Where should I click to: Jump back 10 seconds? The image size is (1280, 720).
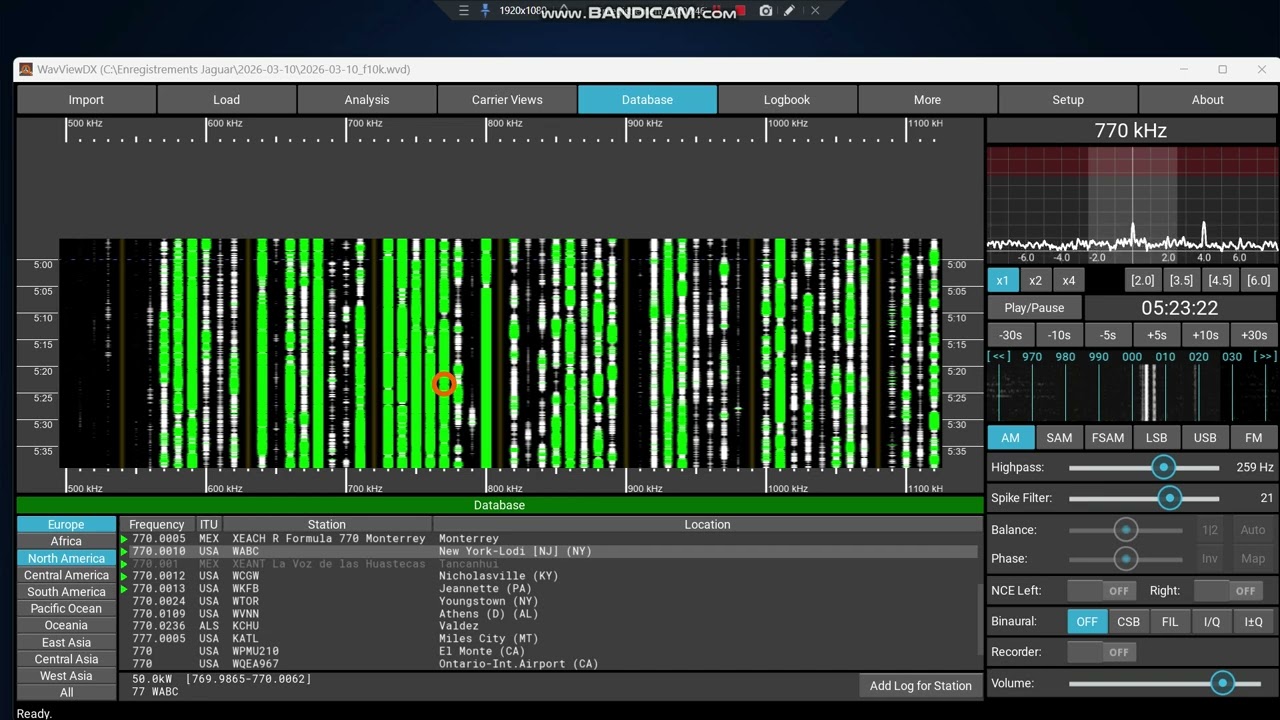coord(1059,335)
